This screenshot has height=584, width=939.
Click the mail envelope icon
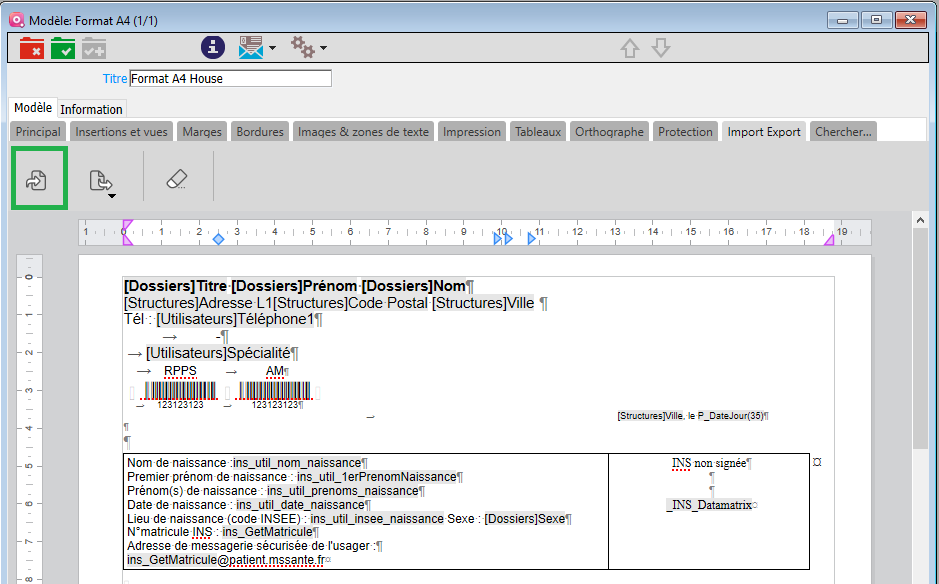[x=250, y=47]
